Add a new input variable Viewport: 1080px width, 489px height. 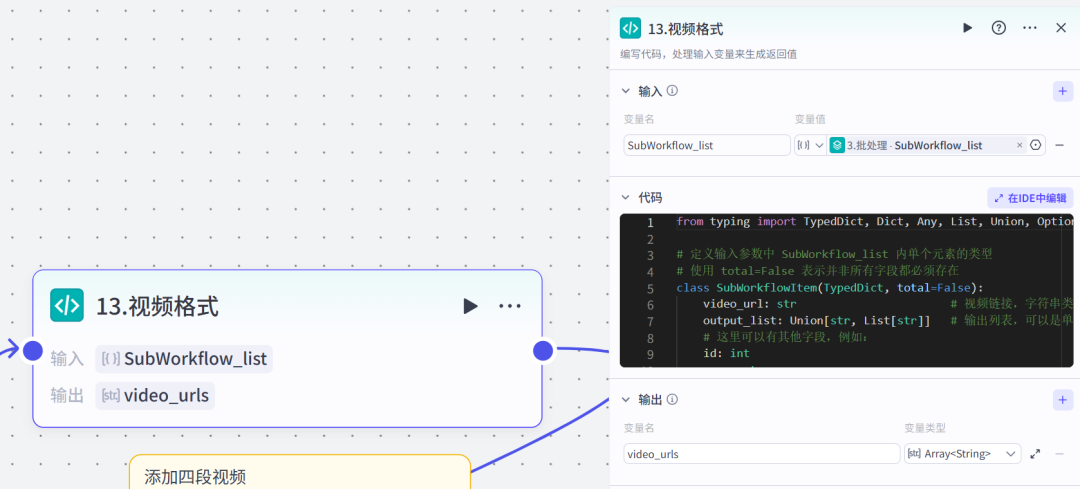[1063, 91]
